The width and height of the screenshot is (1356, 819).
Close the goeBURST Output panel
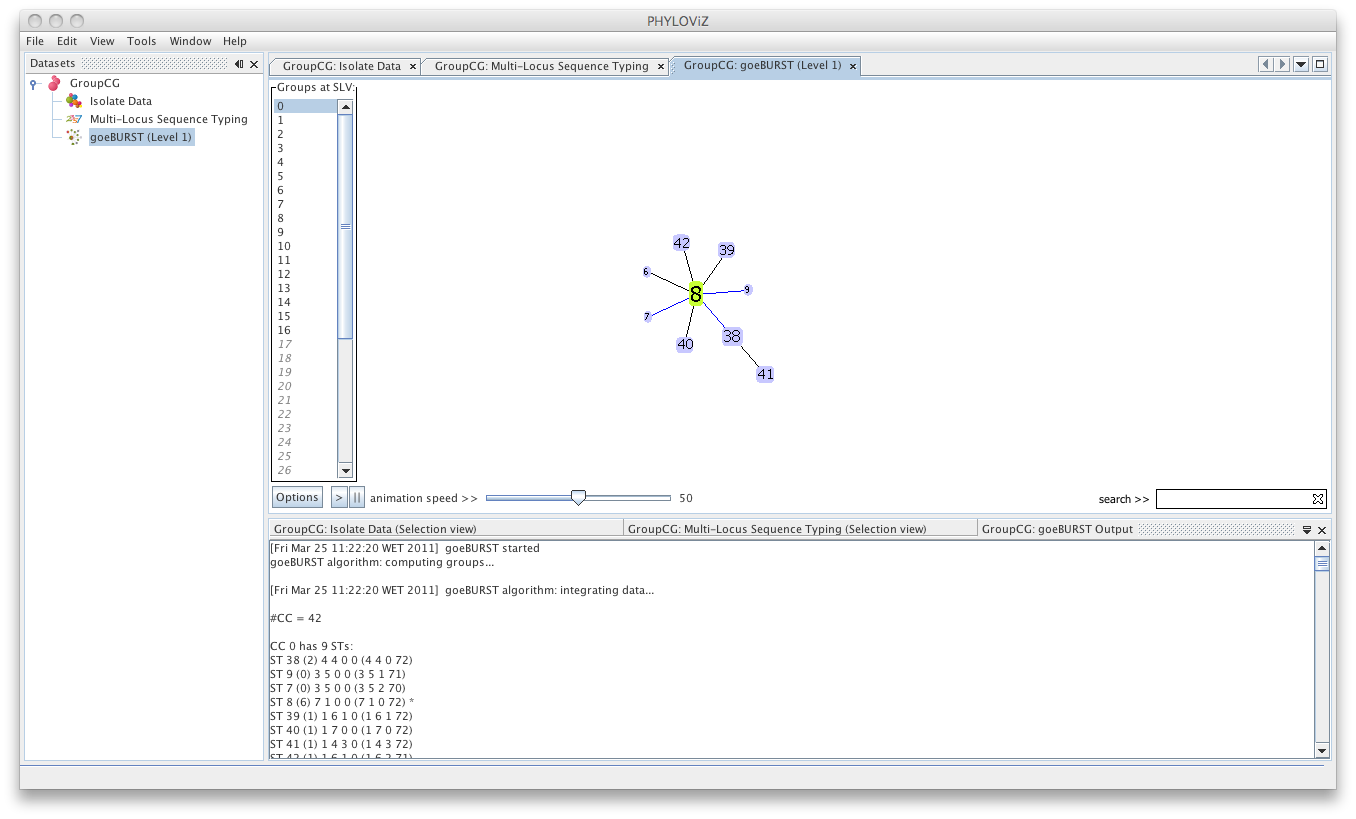[1322, 530]
